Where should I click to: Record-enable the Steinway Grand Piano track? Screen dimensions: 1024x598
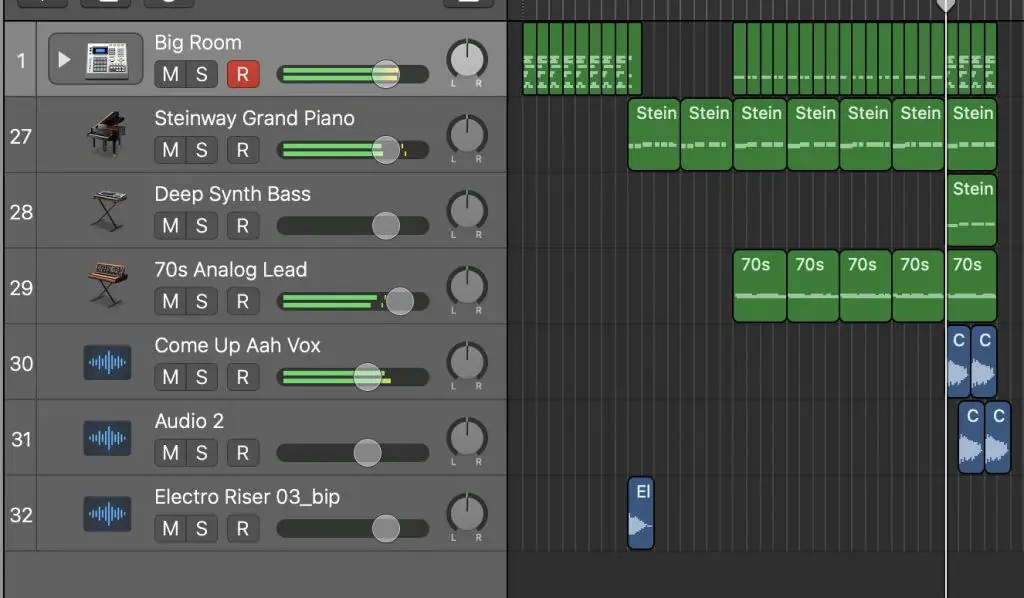tap(243, 150)
